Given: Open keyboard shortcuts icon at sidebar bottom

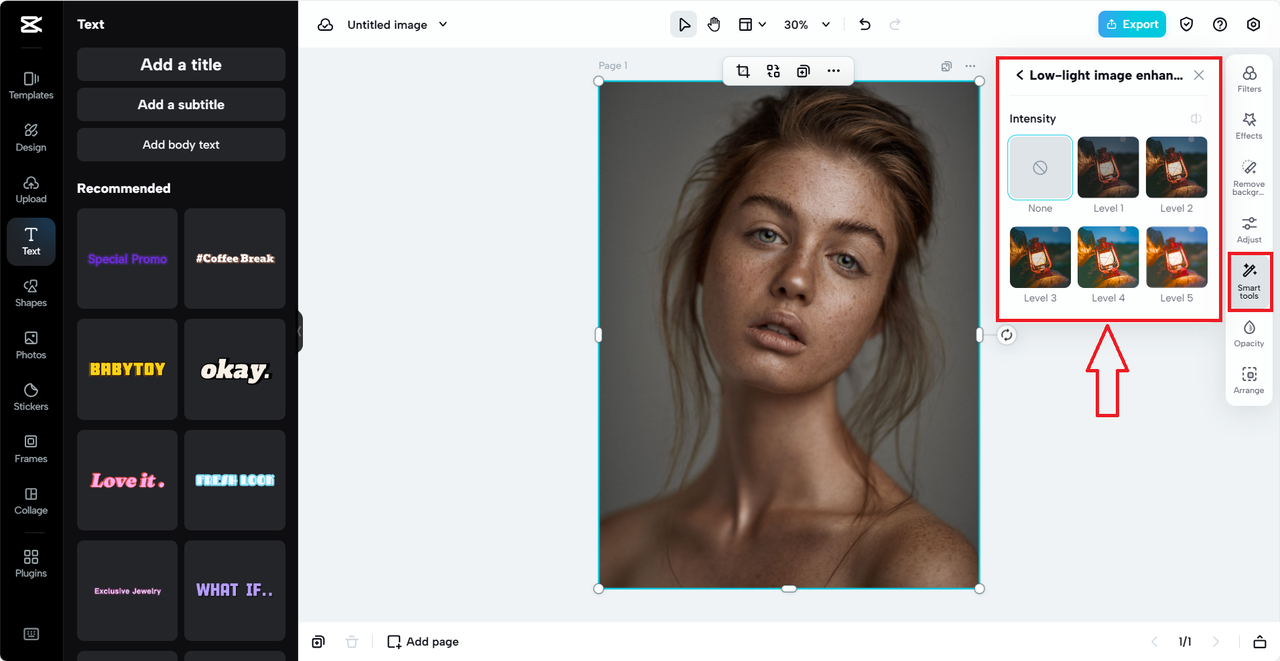Looking at the screenshot, I should [x=31, y=634].
